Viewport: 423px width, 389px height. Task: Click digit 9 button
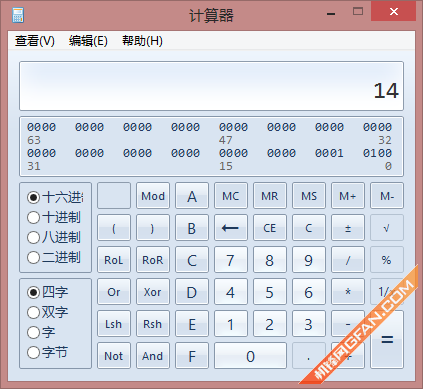point(309,260)
